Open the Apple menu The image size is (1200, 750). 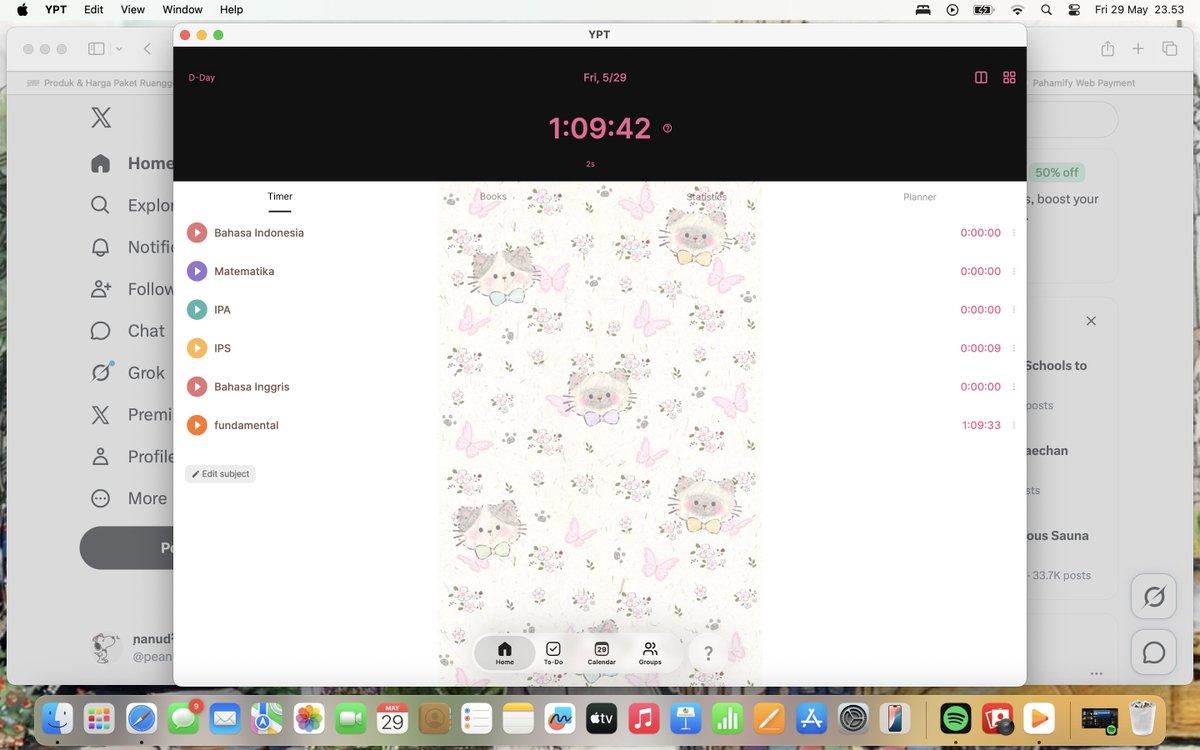(22, 9)
